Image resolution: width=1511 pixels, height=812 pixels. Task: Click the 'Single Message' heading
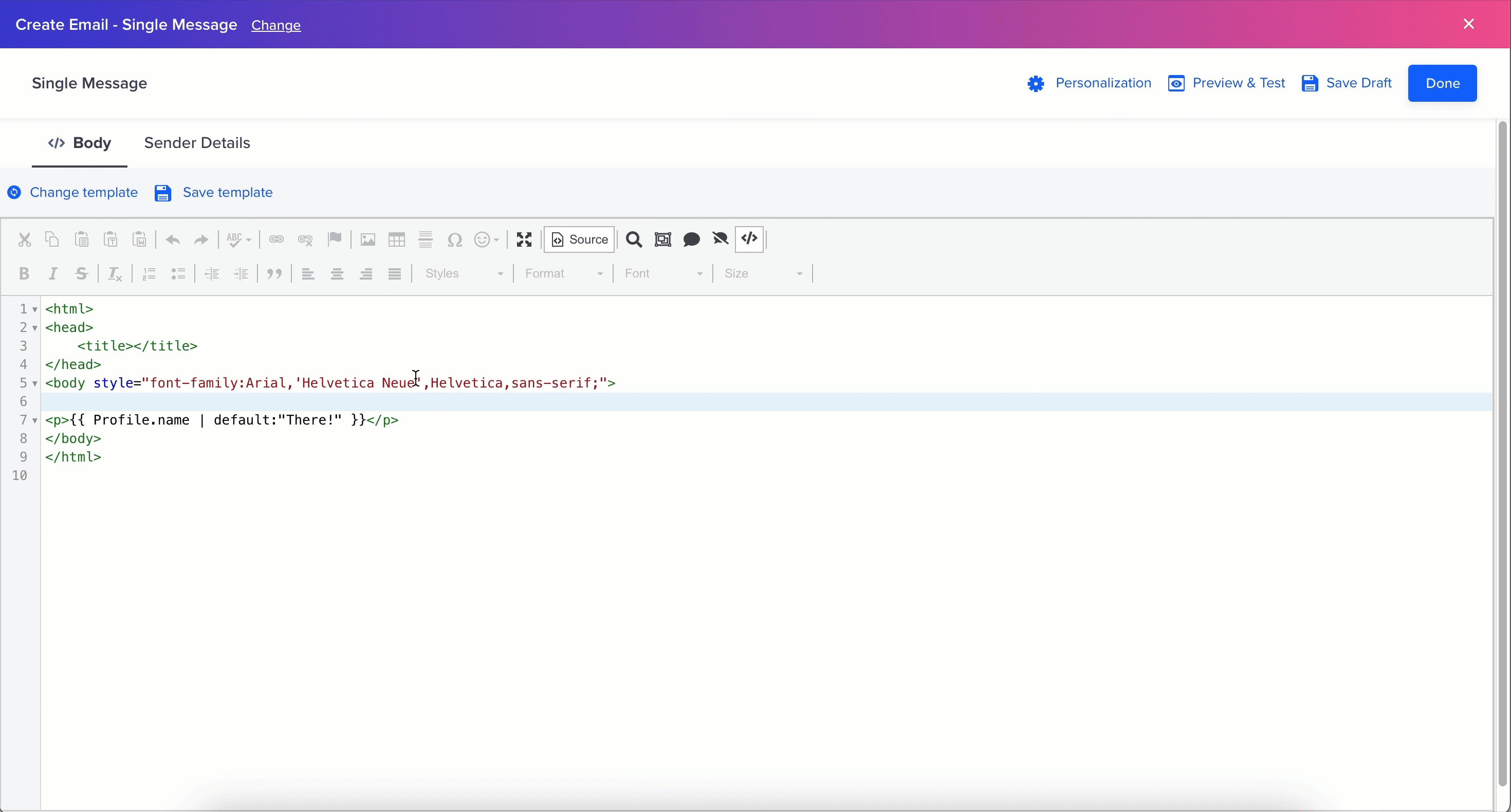(x=89, y=83)
